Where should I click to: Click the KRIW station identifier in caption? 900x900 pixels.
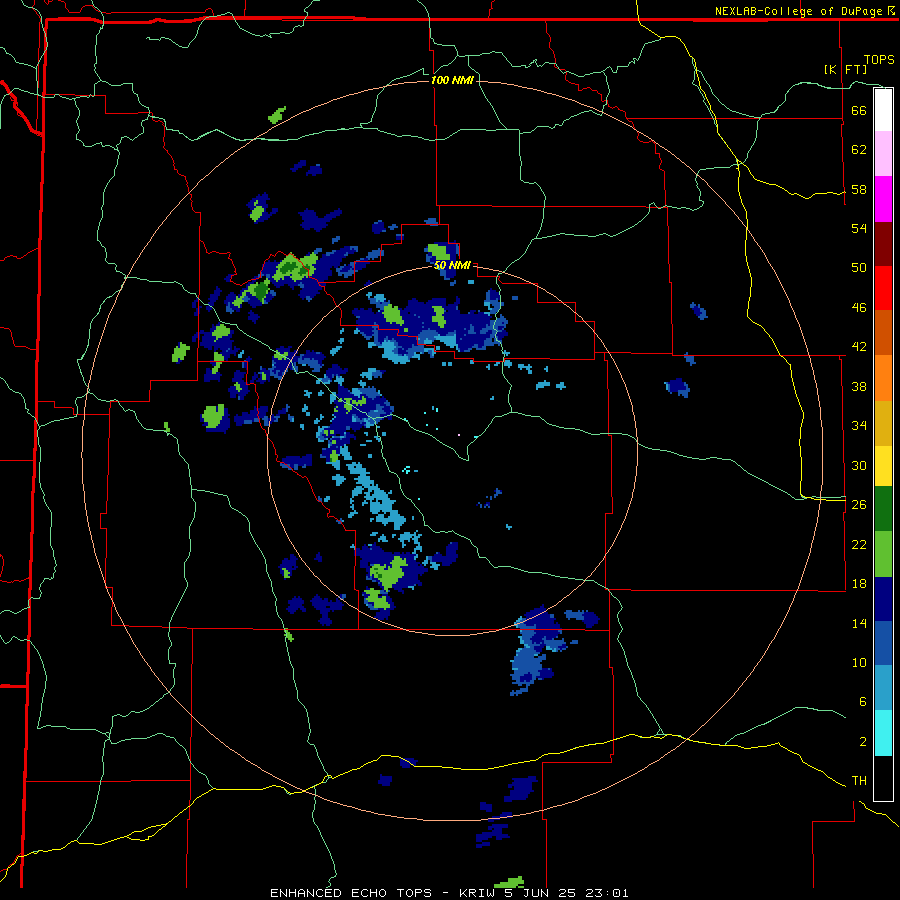pos(477,893)
